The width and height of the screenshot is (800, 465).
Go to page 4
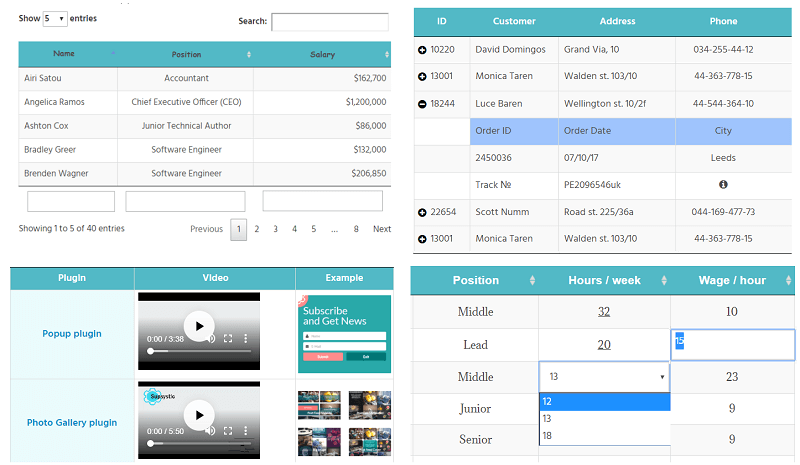(294, 229)
